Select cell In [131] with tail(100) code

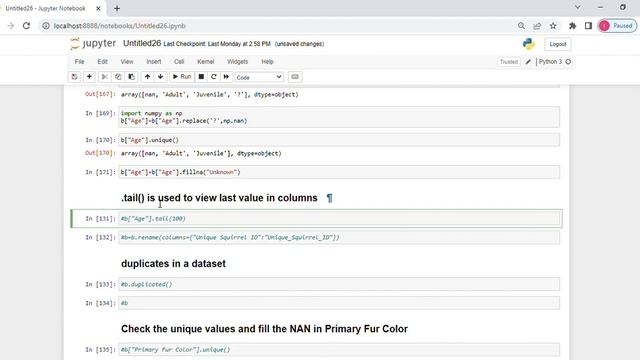click(x=339, y=219)
